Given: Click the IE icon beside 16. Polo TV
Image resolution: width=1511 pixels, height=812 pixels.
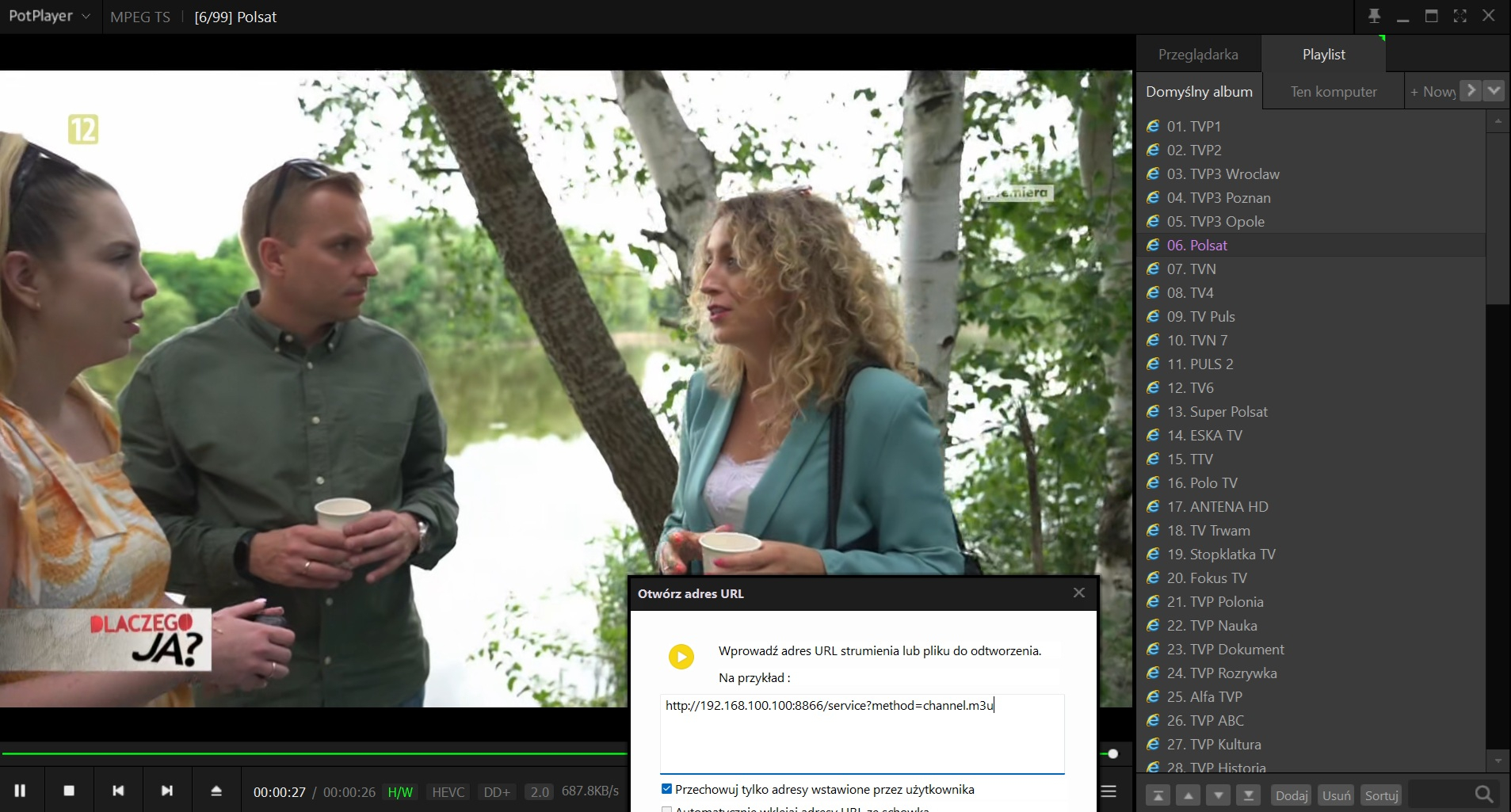Looking at the screenshot, I should coord(1154,482).
